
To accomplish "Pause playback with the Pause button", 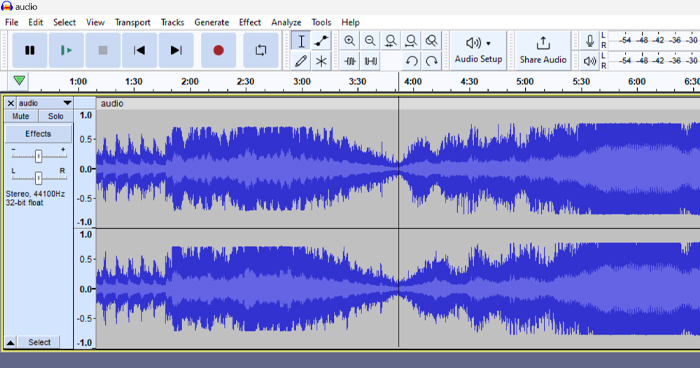I will [29, 50].
